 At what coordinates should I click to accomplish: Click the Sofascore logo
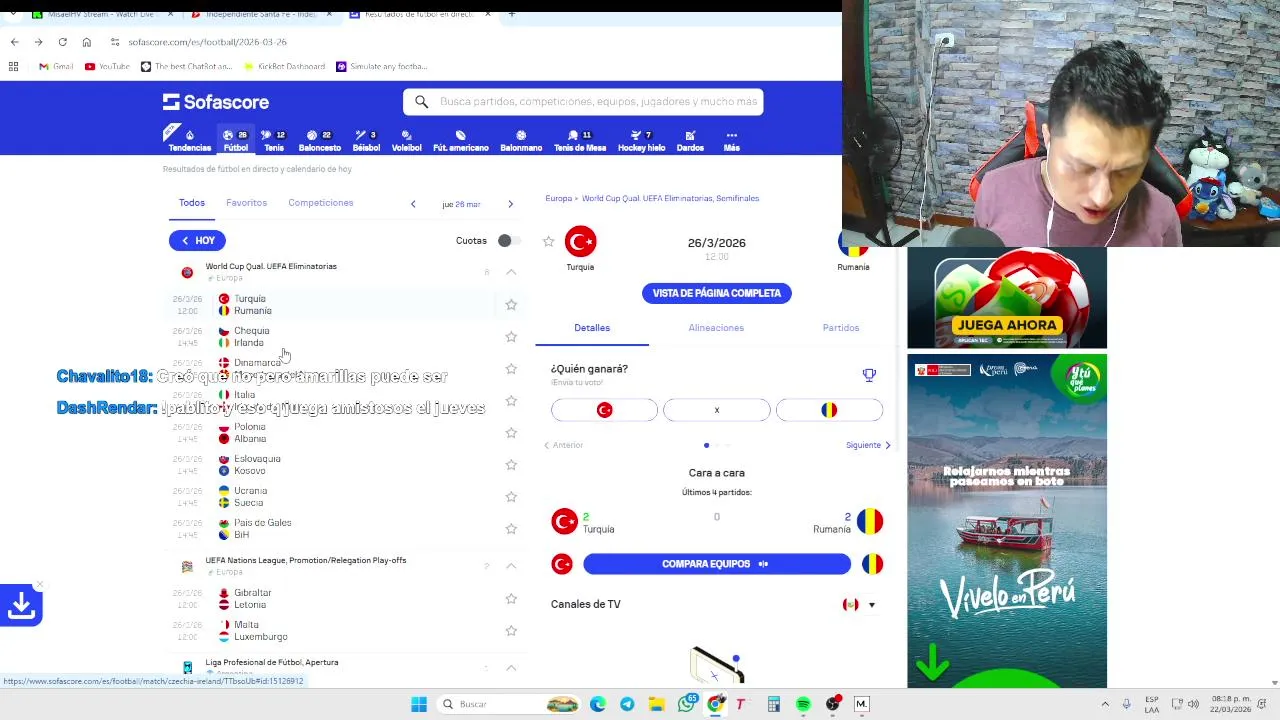216,102
